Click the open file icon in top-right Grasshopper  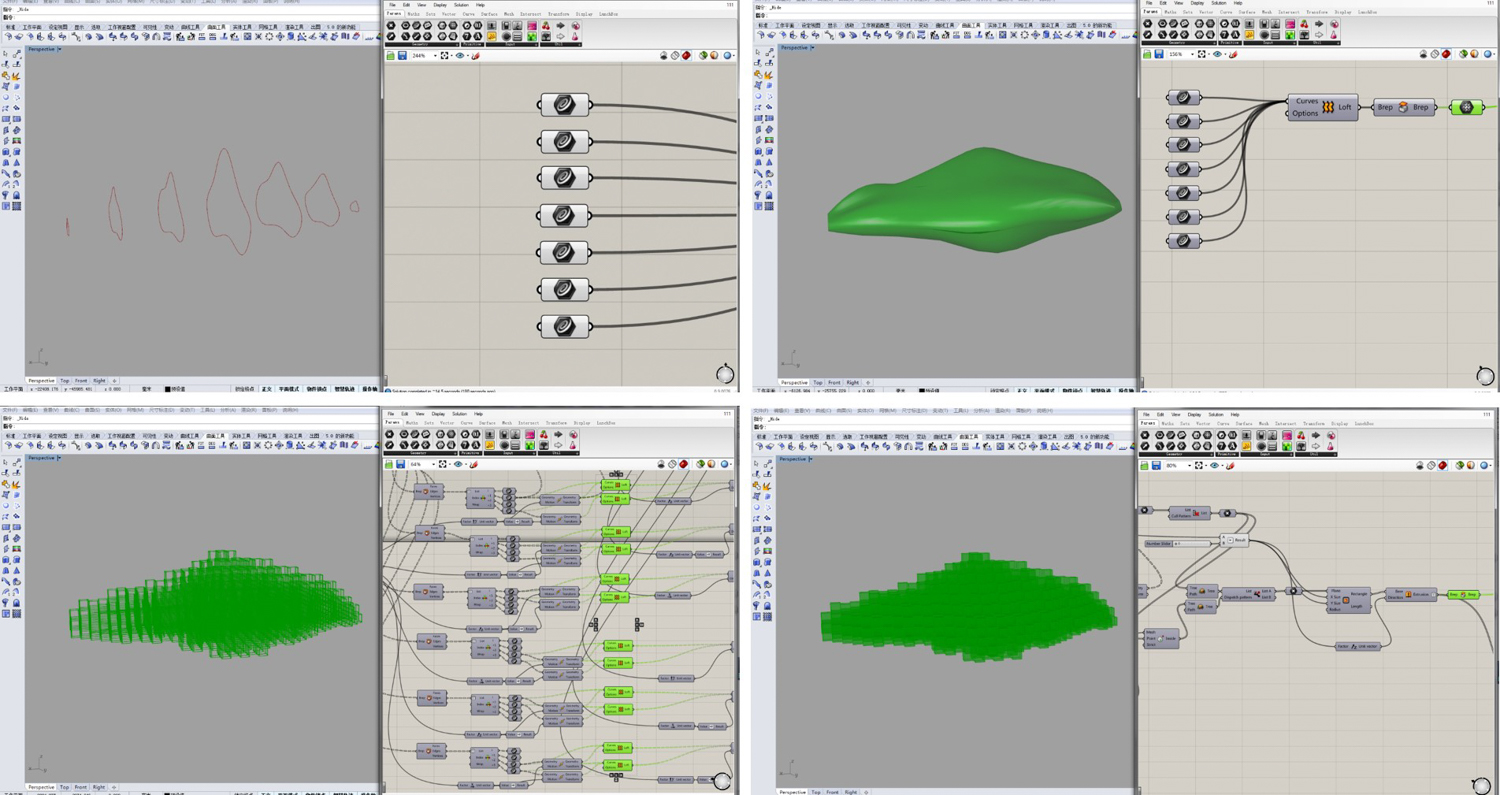[x=1147, y=54]
